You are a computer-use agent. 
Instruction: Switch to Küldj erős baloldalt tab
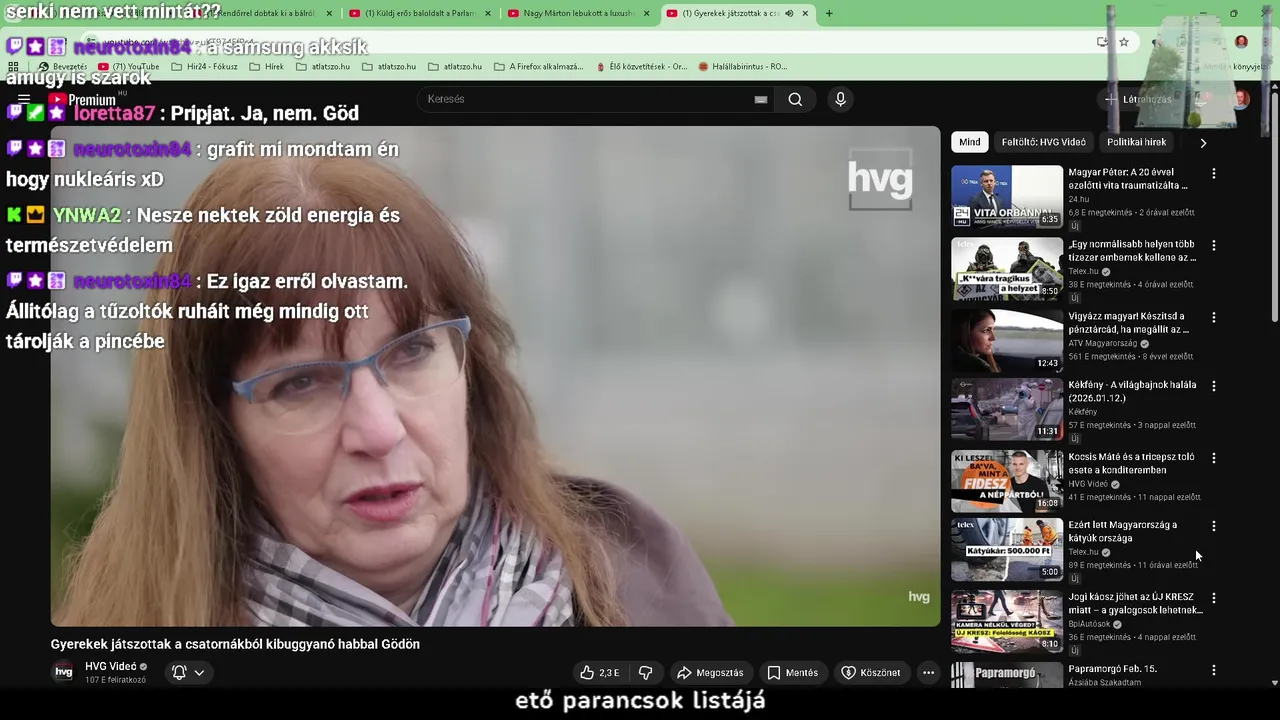click(420, 13)
